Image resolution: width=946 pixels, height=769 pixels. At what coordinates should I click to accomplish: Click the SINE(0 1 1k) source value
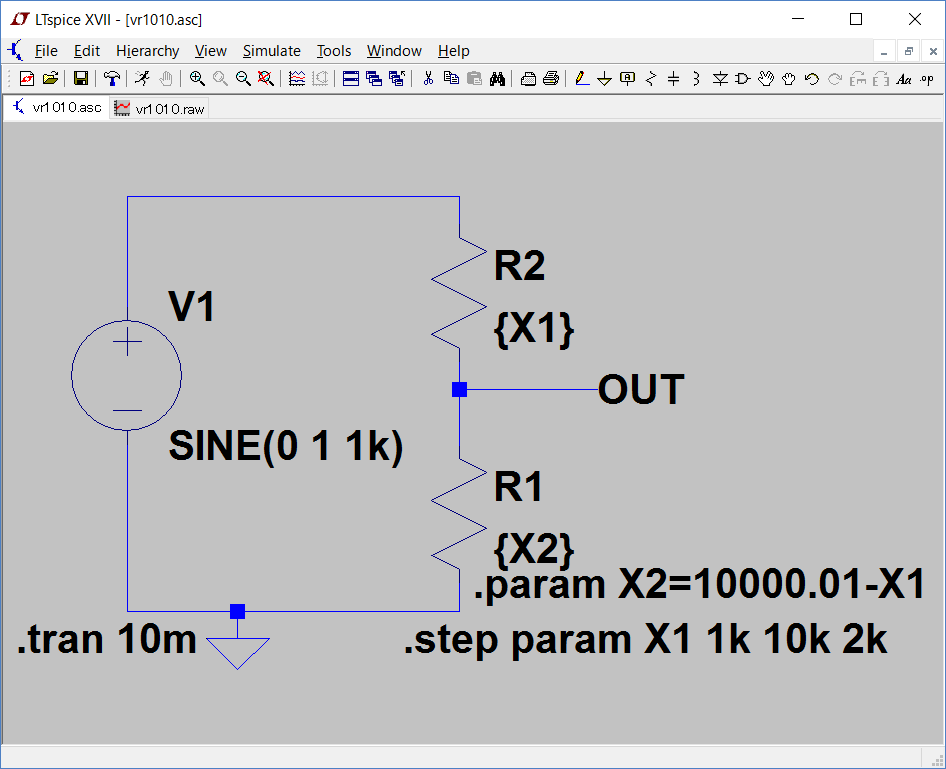(286, 446)
